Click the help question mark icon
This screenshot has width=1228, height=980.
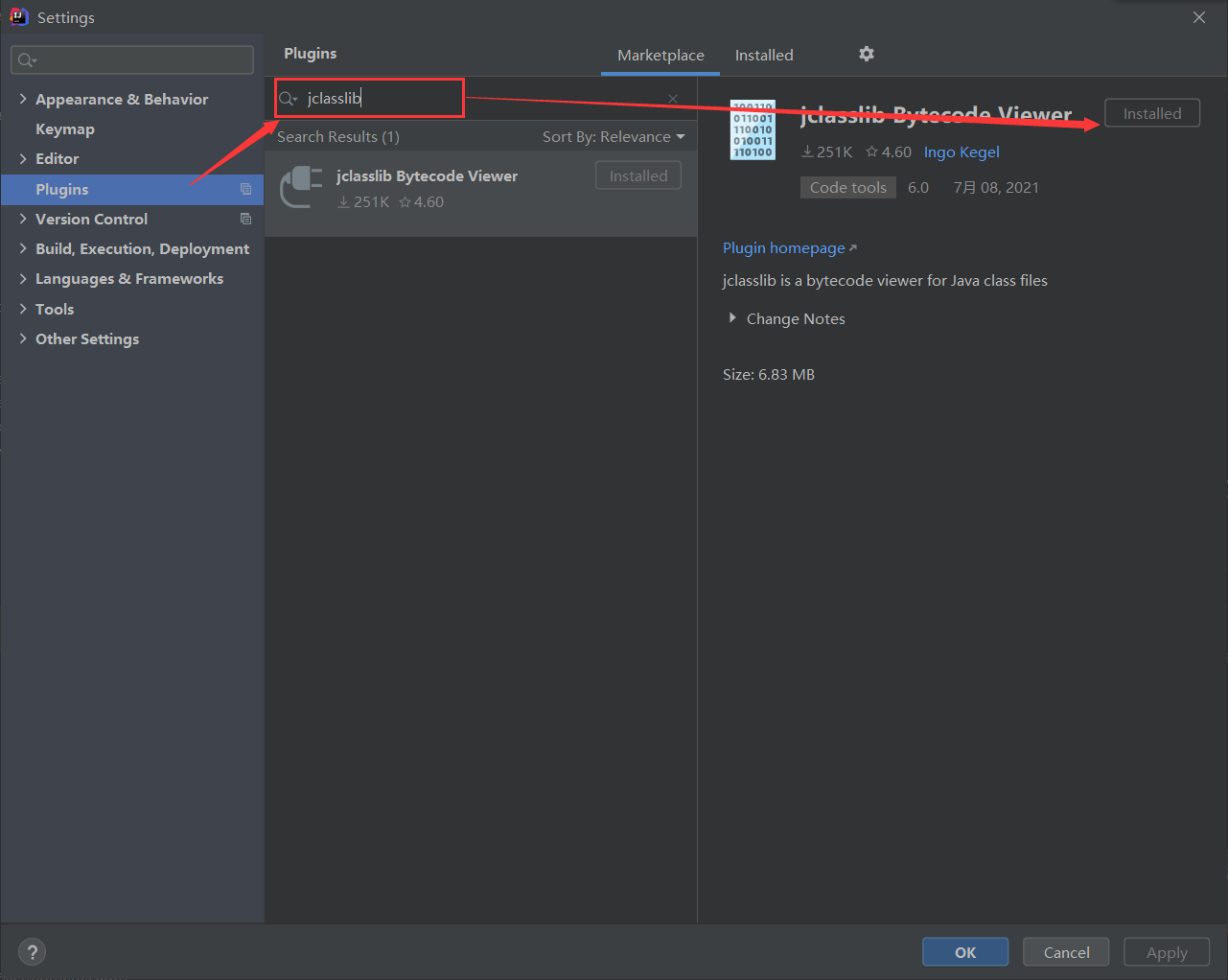coord(32,951)
